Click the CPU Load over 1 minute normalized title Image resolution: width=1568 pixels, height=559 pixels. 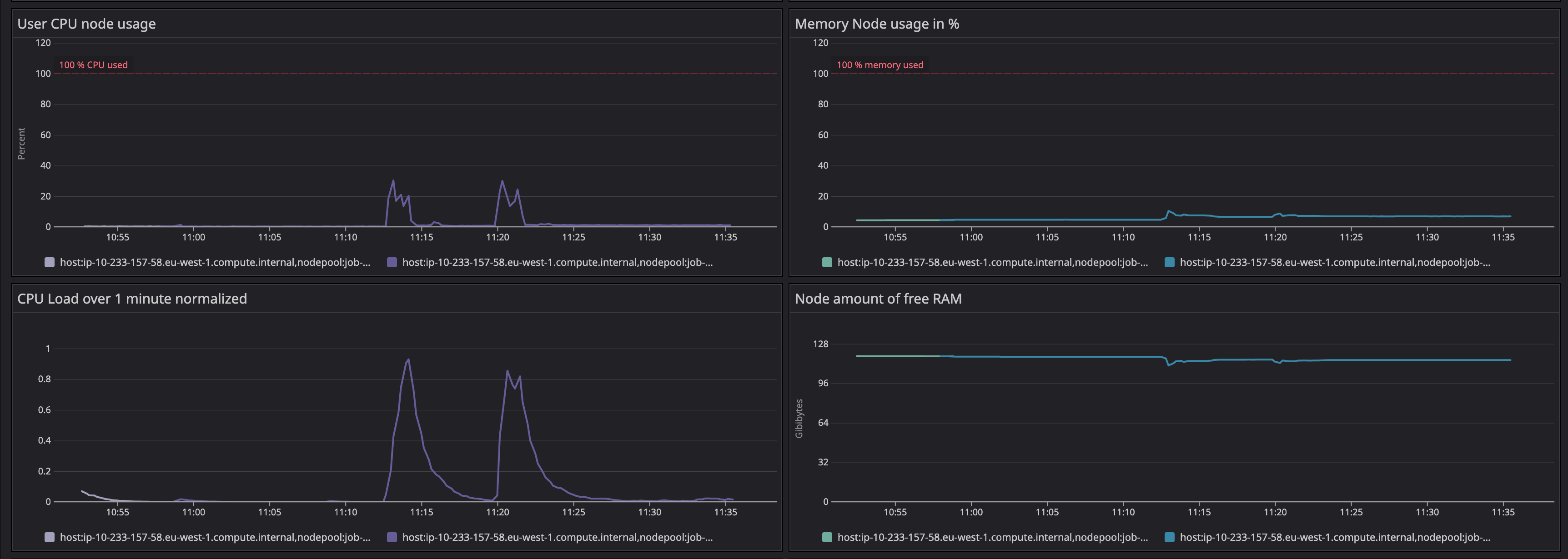(x=131, y=299)
